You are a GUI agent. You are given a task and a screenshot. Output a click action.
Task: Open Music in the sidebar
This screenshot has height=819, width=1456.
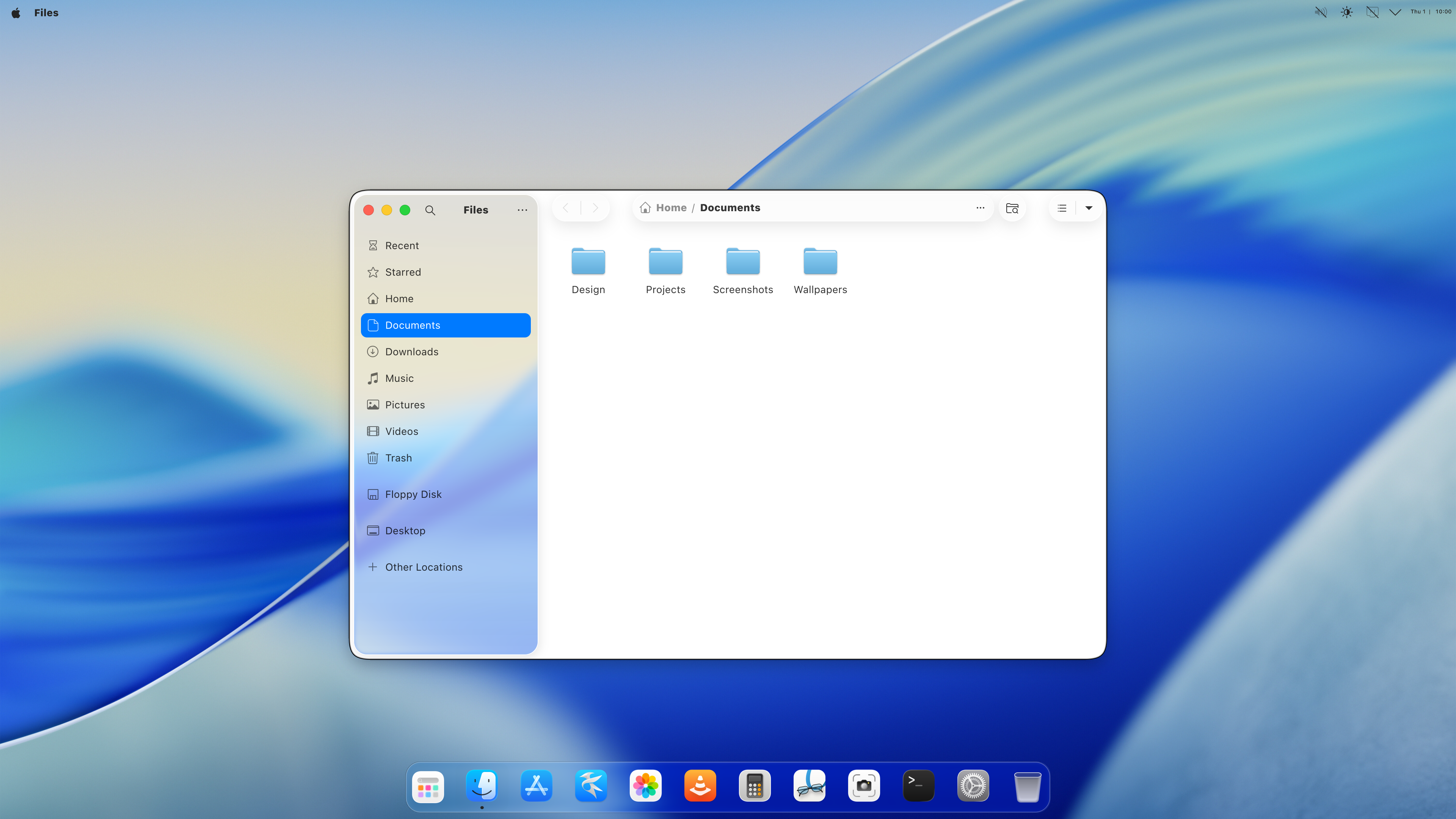(446, 379)
